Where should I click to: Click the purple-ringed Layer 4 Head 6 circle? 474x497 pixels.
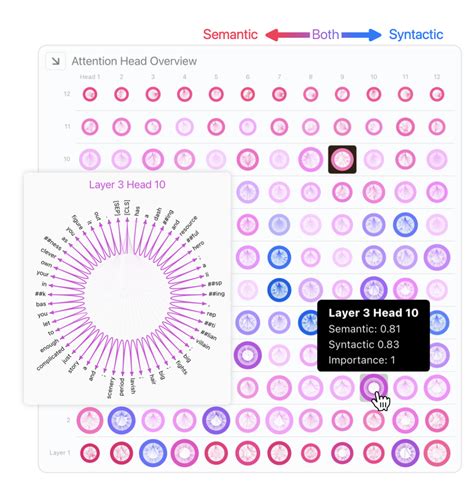pos(248,355)
